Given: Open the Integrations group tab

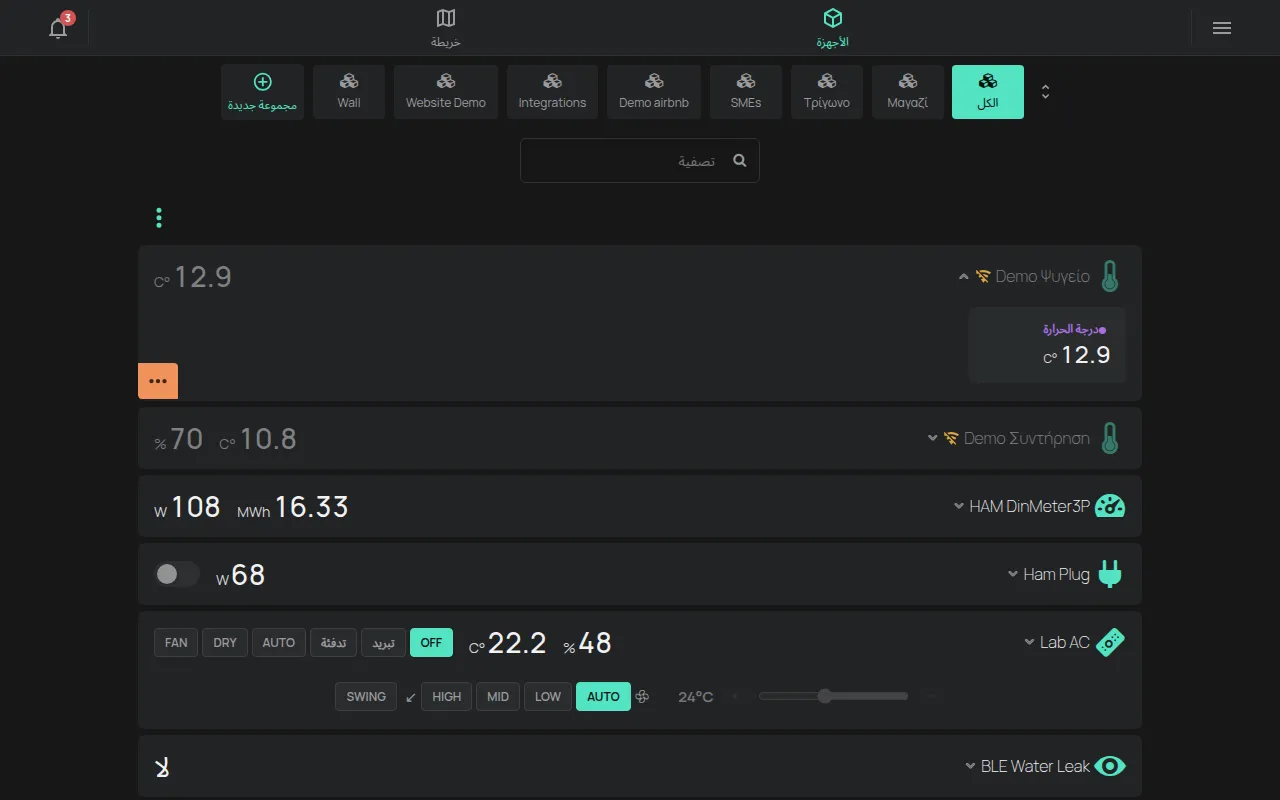Looking at the screenshot, I should pyautogui.click(x=552, y=92).
